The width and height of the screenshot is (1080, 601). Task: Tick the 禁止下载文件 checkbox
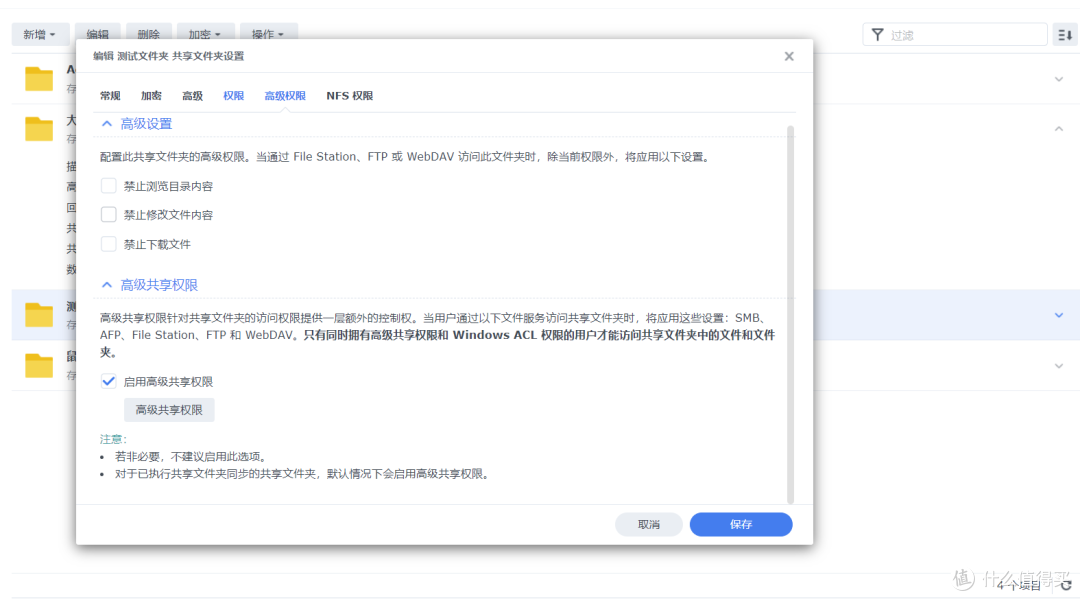click(x=108, y=244)
